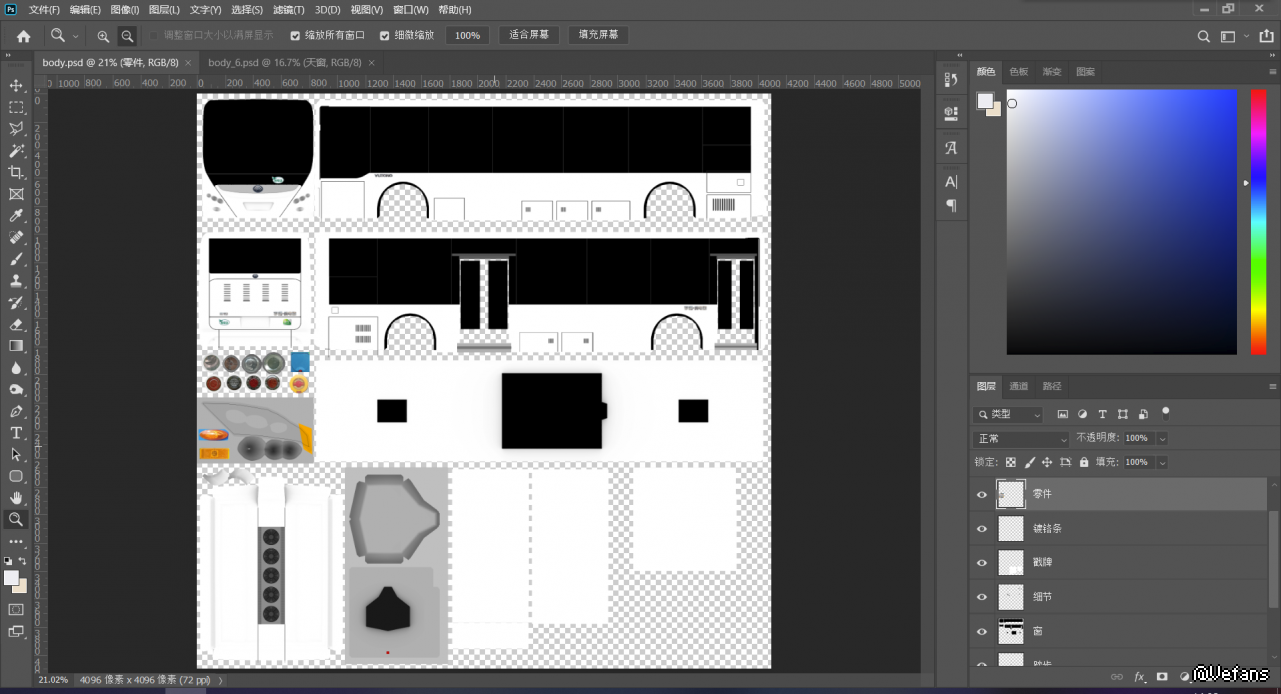Expand the 不透明度 opacity dropdown arrow
Screen dimensions: 1281x694
point(1162,439)
